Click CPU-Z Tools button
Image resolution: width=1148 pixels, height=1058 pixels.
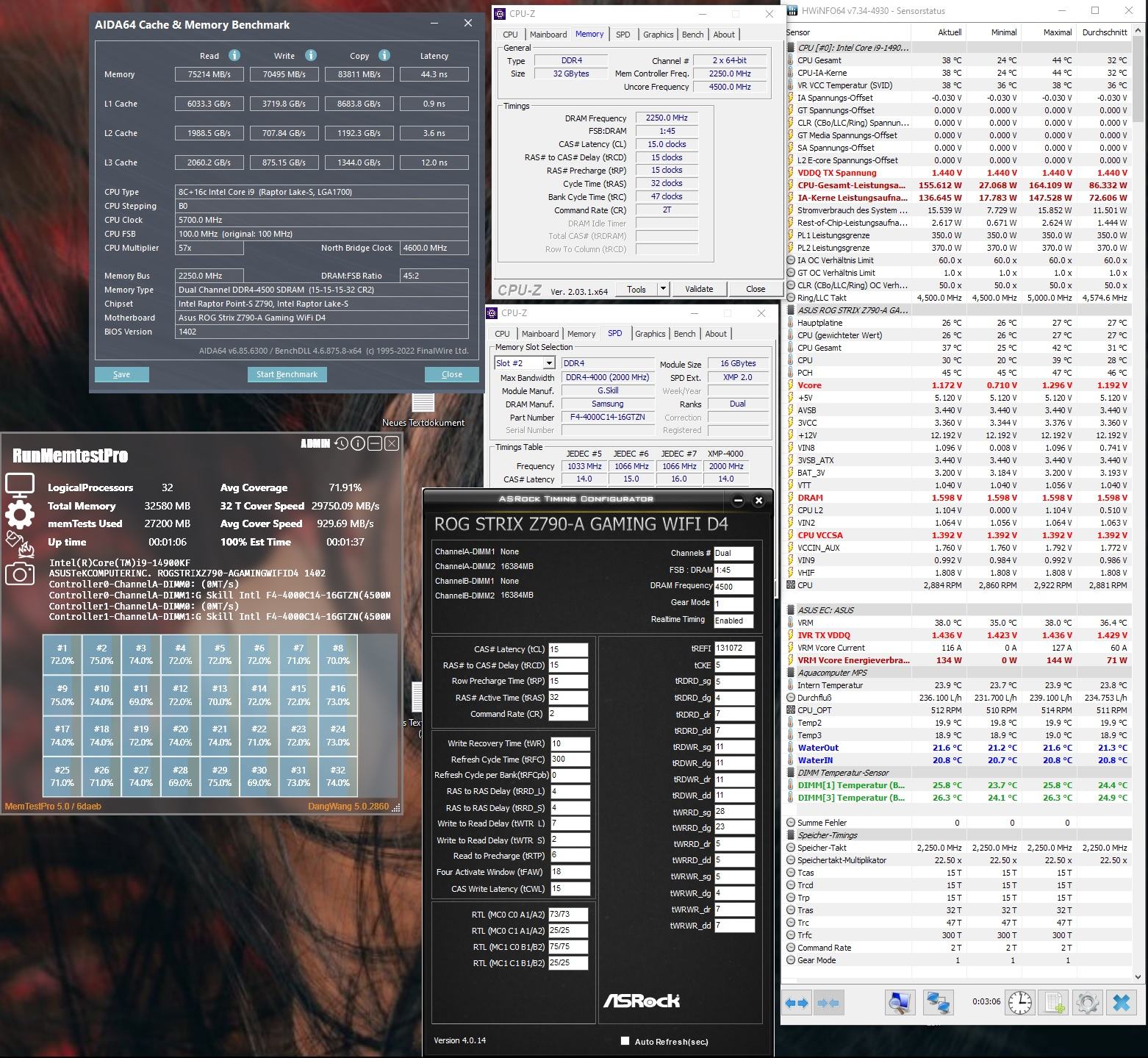636,289
